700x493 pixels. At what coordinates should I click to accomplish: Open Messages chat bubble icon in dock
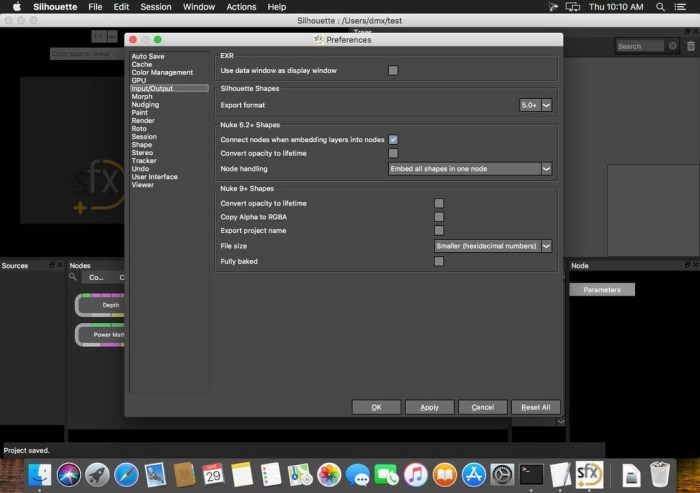[358, 475]
